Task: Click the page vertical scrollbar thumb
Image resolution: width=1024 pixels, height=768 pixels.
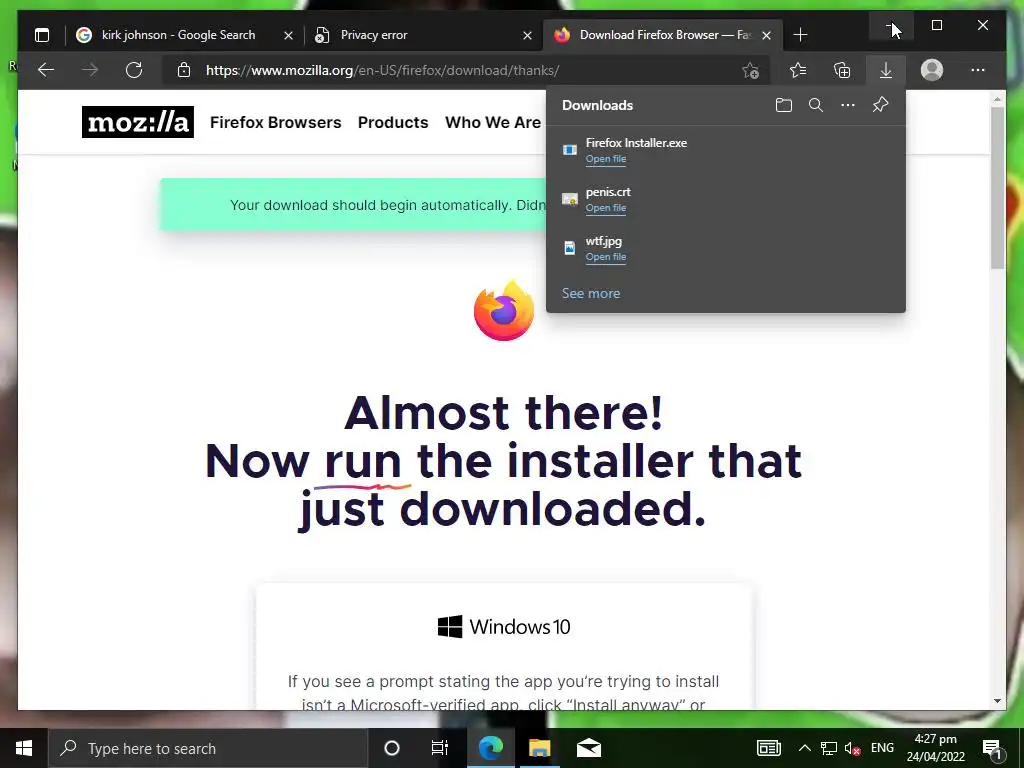Action: click(997, 188)
